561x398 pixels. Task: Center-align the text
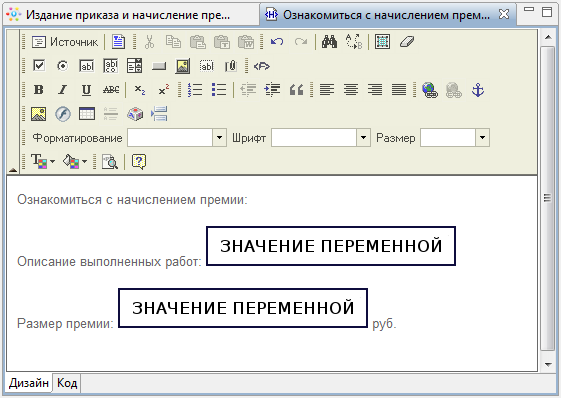[351, 90]
